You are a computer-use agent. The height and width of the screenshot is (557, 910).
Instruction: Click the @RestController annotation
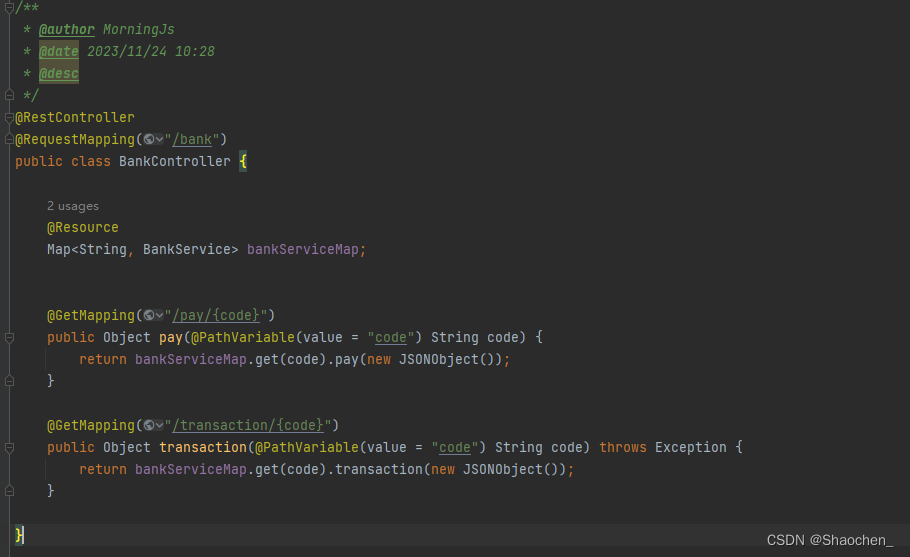pyautogui.click(x=75, y=117)
